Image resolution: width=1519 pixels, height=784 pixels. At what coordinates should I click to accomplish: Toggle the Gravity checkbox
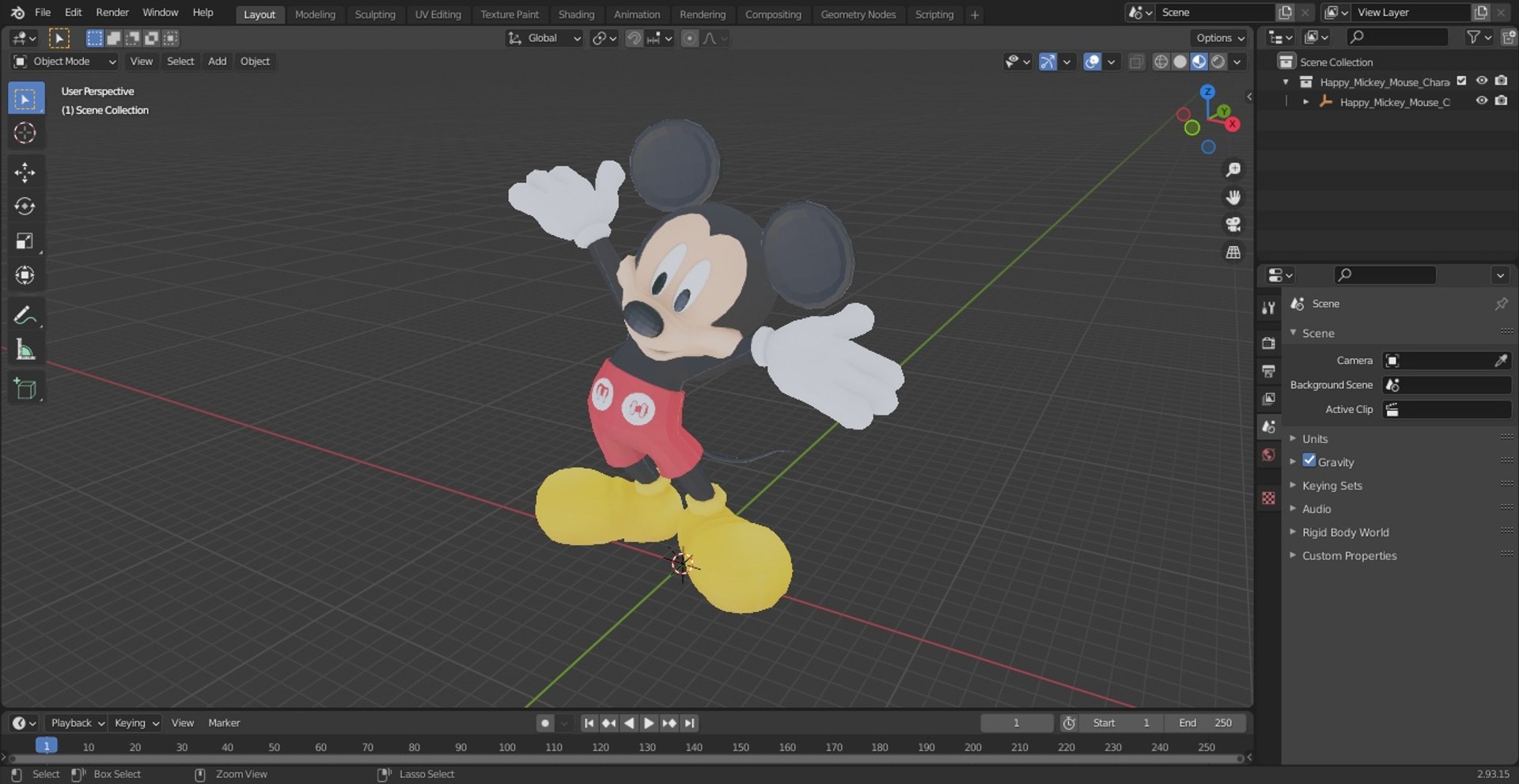pyautogui.click(x=1309, y=460)
